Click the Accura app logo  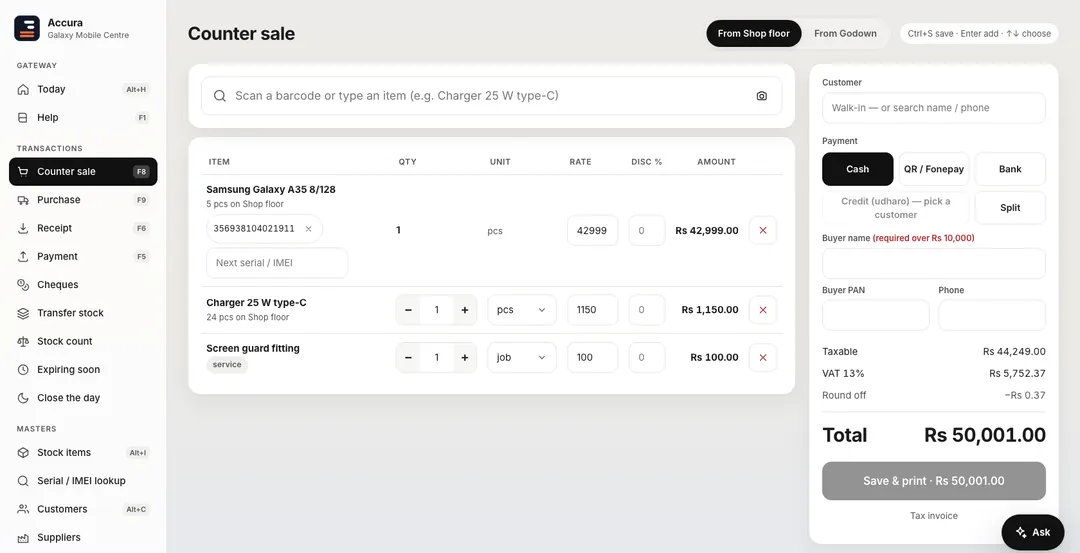point(27,28)
